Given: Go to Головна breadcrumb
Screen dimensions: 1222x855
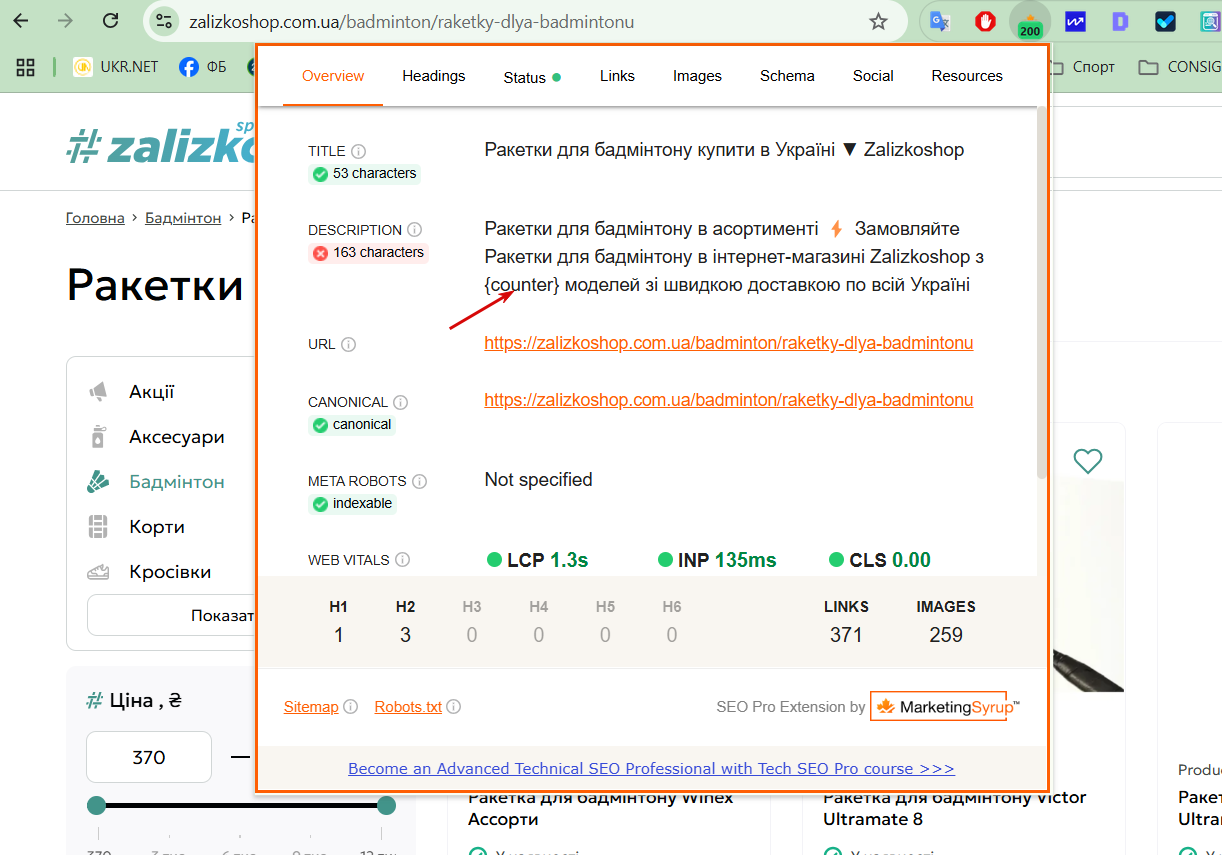Looking at the screenshot, I should 95,218.
